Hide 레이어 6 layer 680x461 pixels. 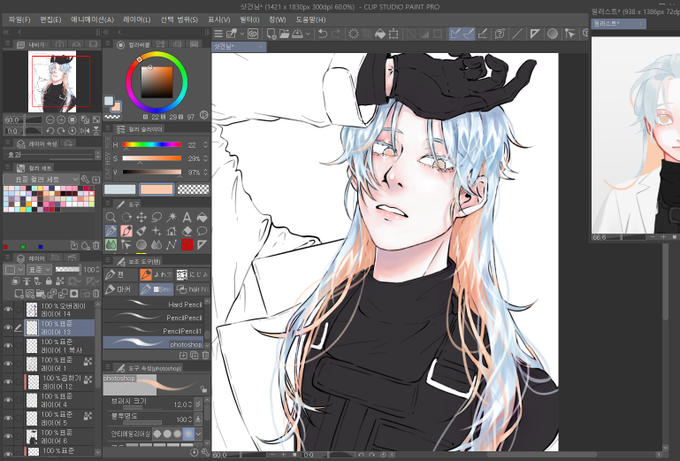point(8,436)
